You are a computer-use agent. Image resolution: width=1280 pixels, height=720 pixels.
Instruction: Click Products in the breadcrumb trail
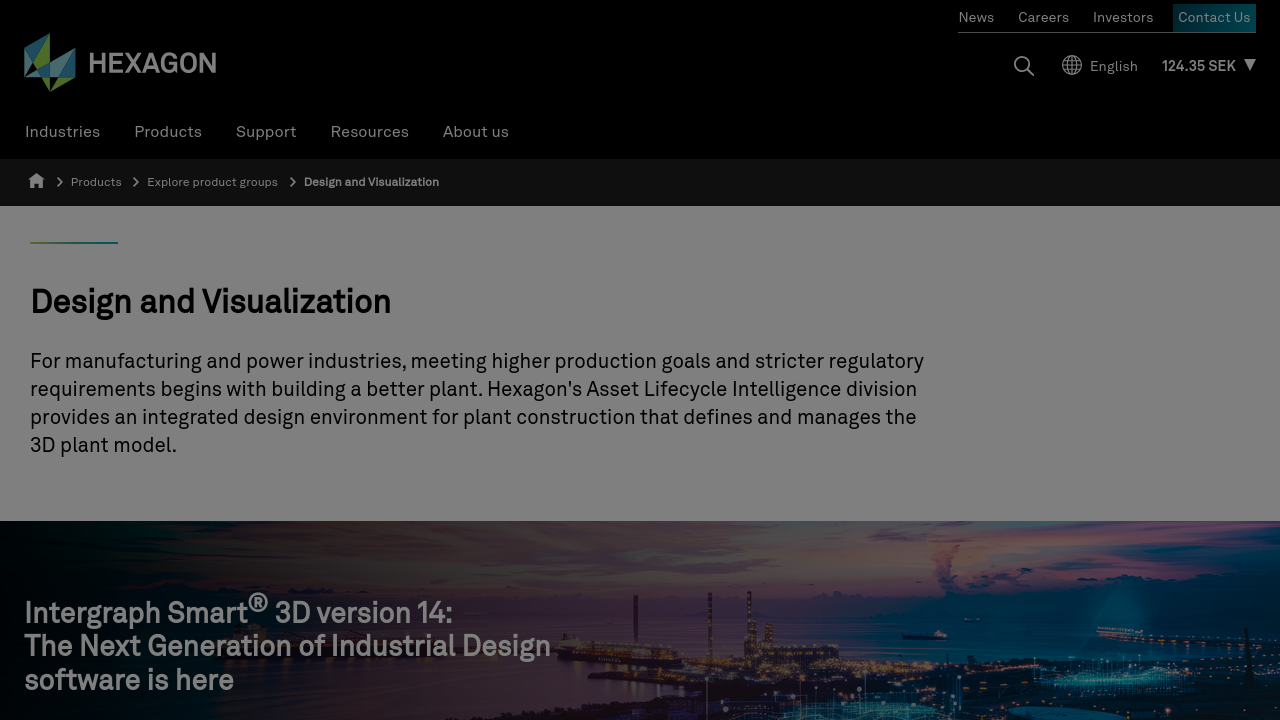pos(96,182)
